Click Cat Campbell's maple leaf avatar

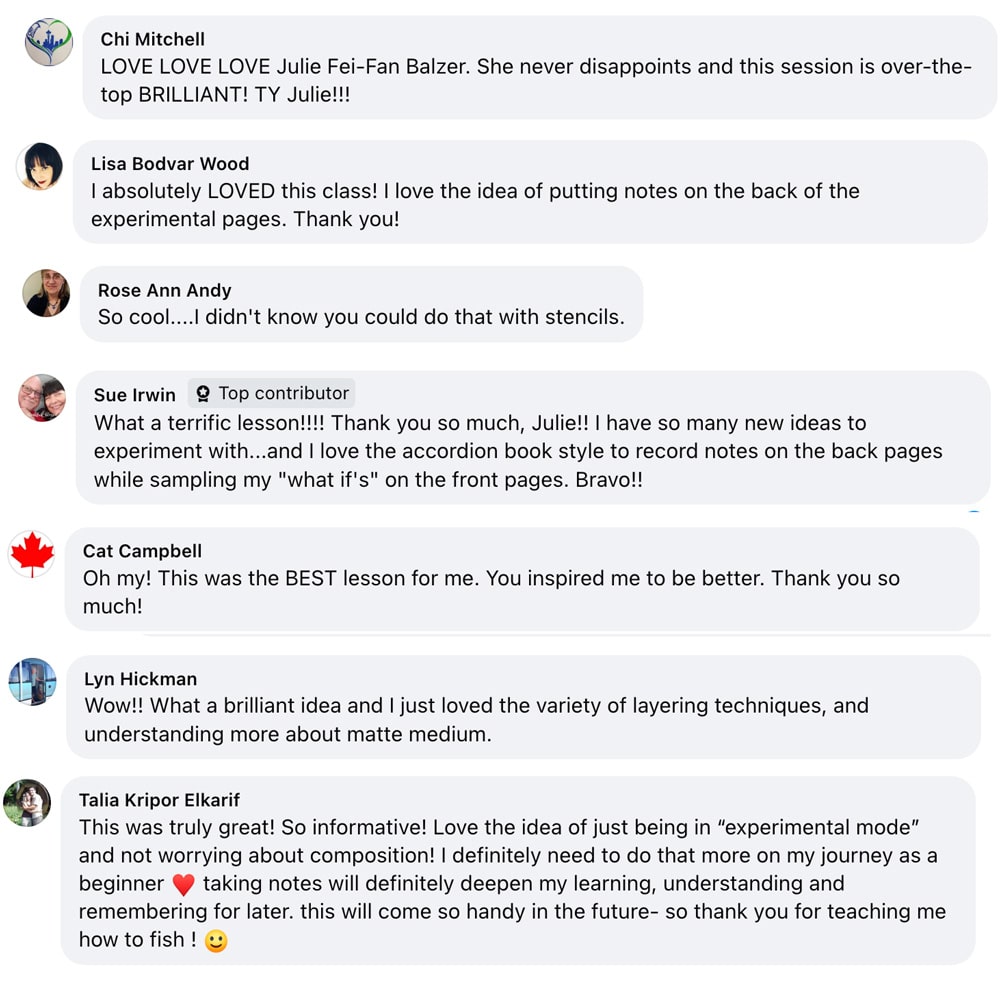(32, 554)
